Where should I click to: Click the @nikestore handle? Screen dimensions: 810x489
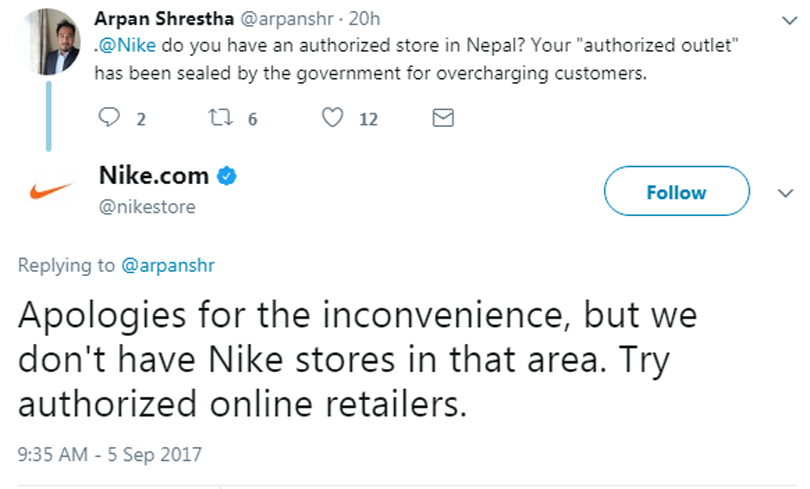coord(147,207)
